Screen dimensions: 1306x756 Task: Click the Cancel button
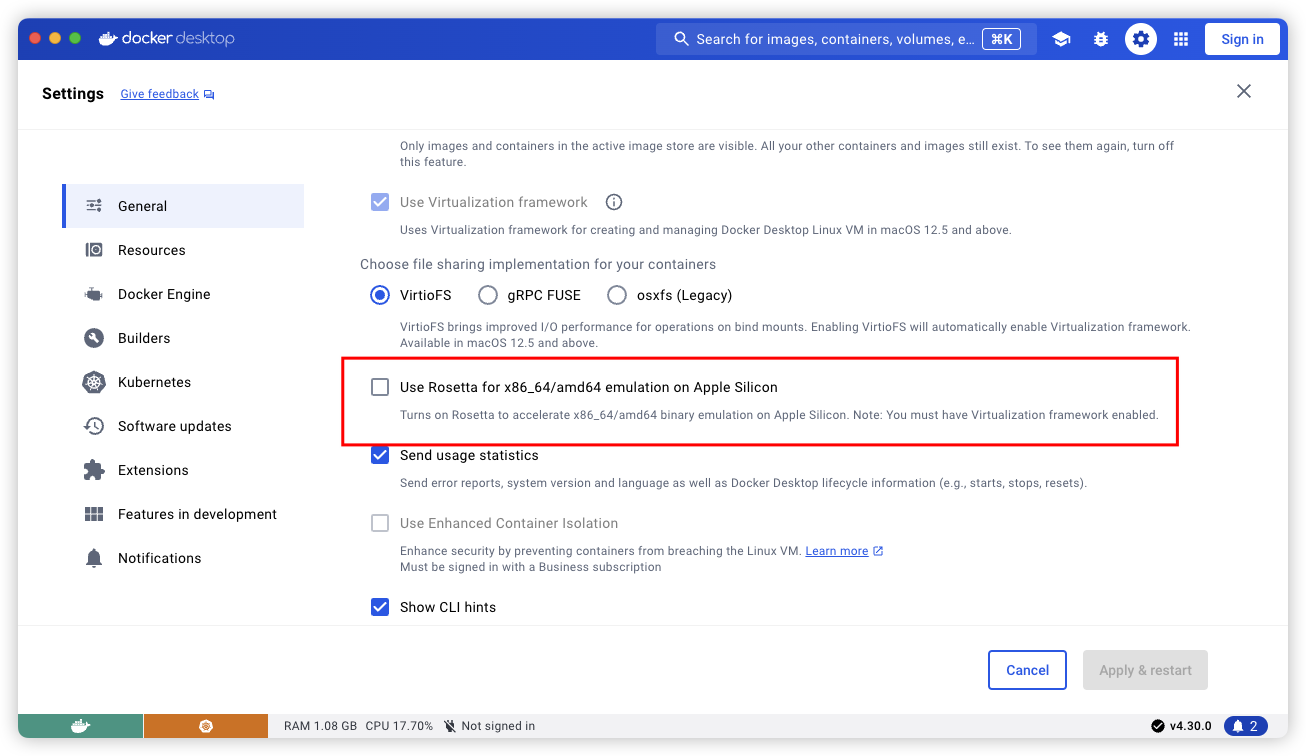tap(1027, 670)
